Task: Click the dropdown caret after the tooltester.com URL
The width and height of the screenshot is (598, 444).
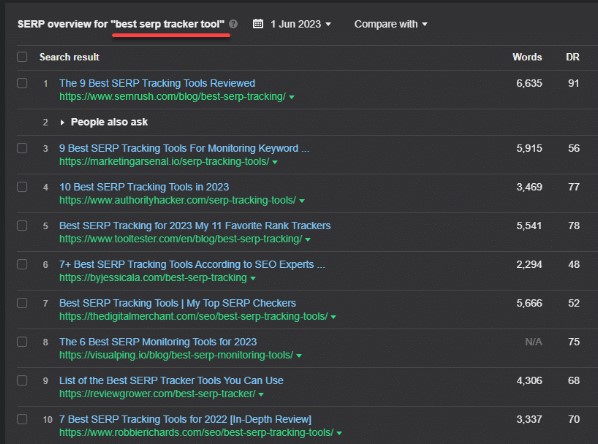Action: [308, 240]
